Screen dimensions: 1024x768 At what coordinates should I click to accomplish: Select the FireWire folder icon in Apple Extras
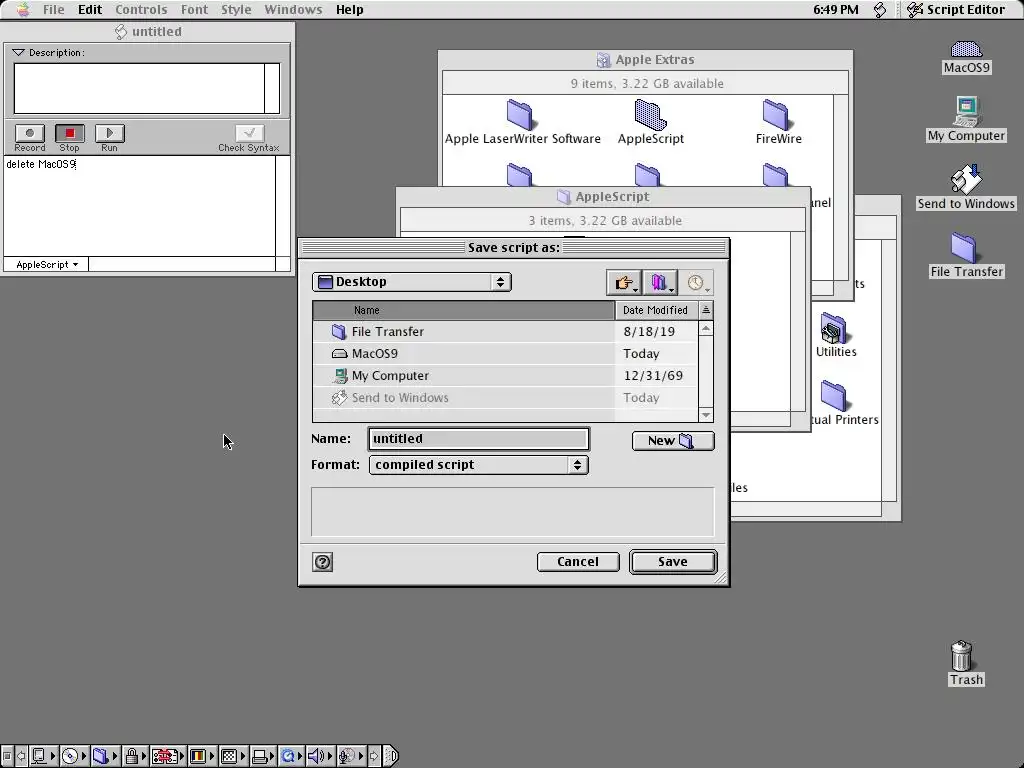coord(776,115)
